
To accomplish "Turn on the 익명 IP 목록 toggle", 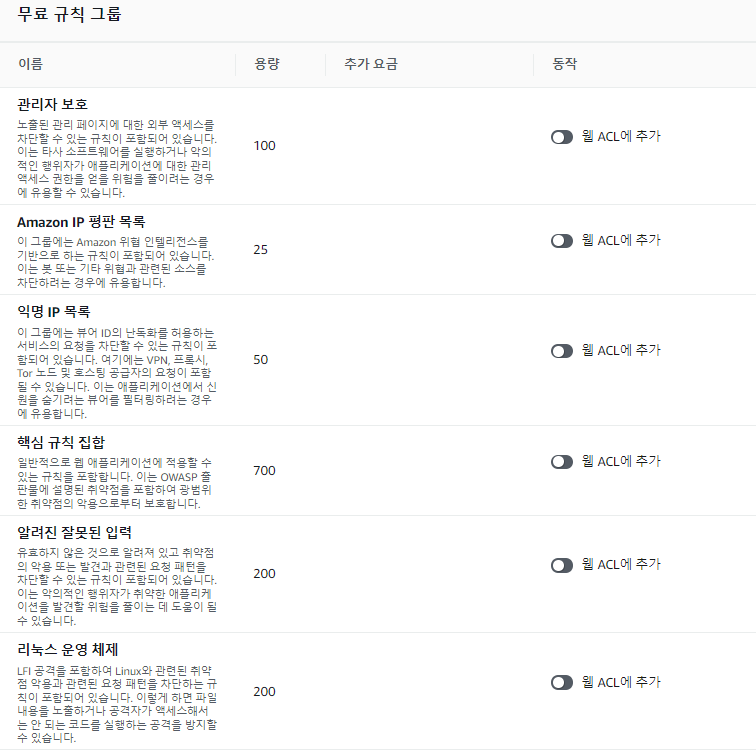I will [x=562, y=351].
